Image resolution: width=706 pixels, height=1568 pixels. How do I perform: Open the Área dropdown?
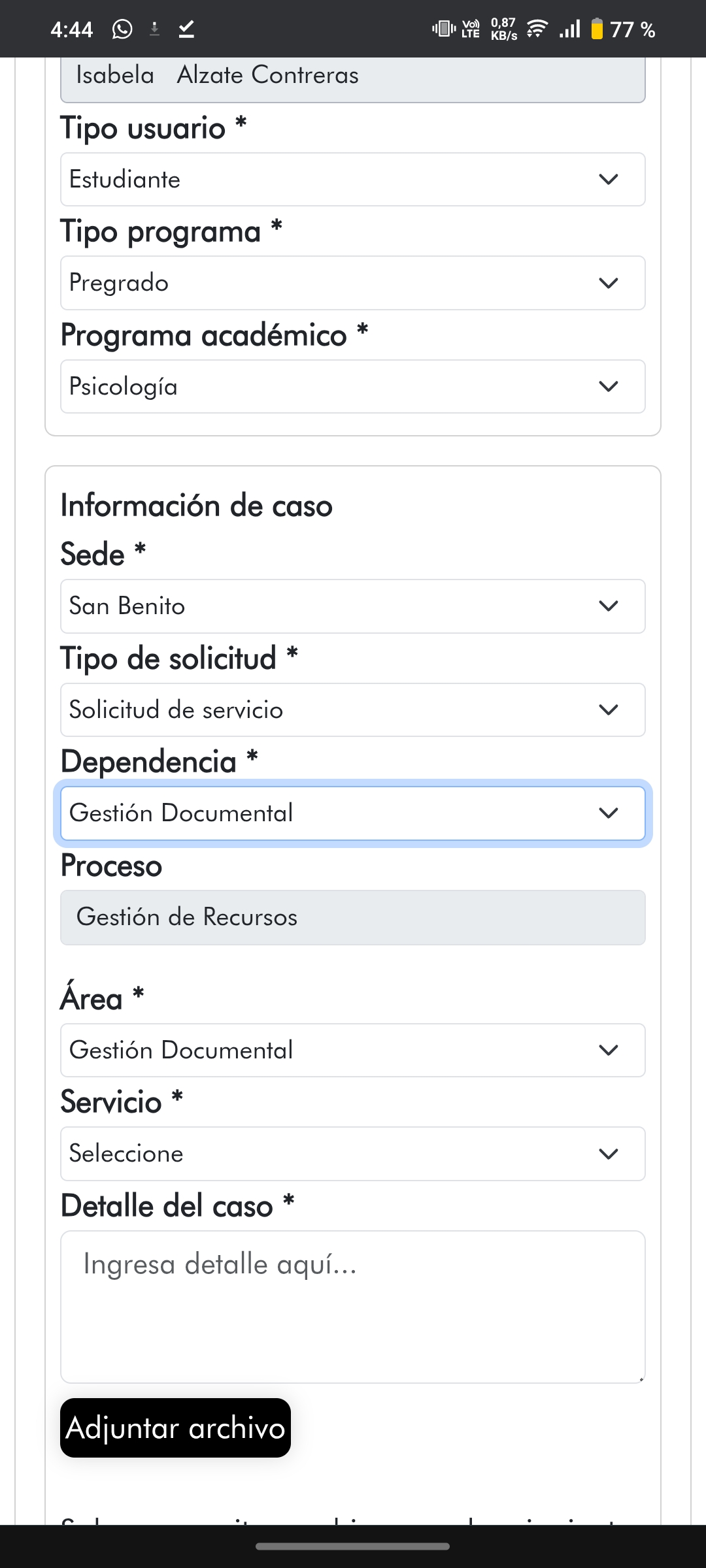point(353,1050)
